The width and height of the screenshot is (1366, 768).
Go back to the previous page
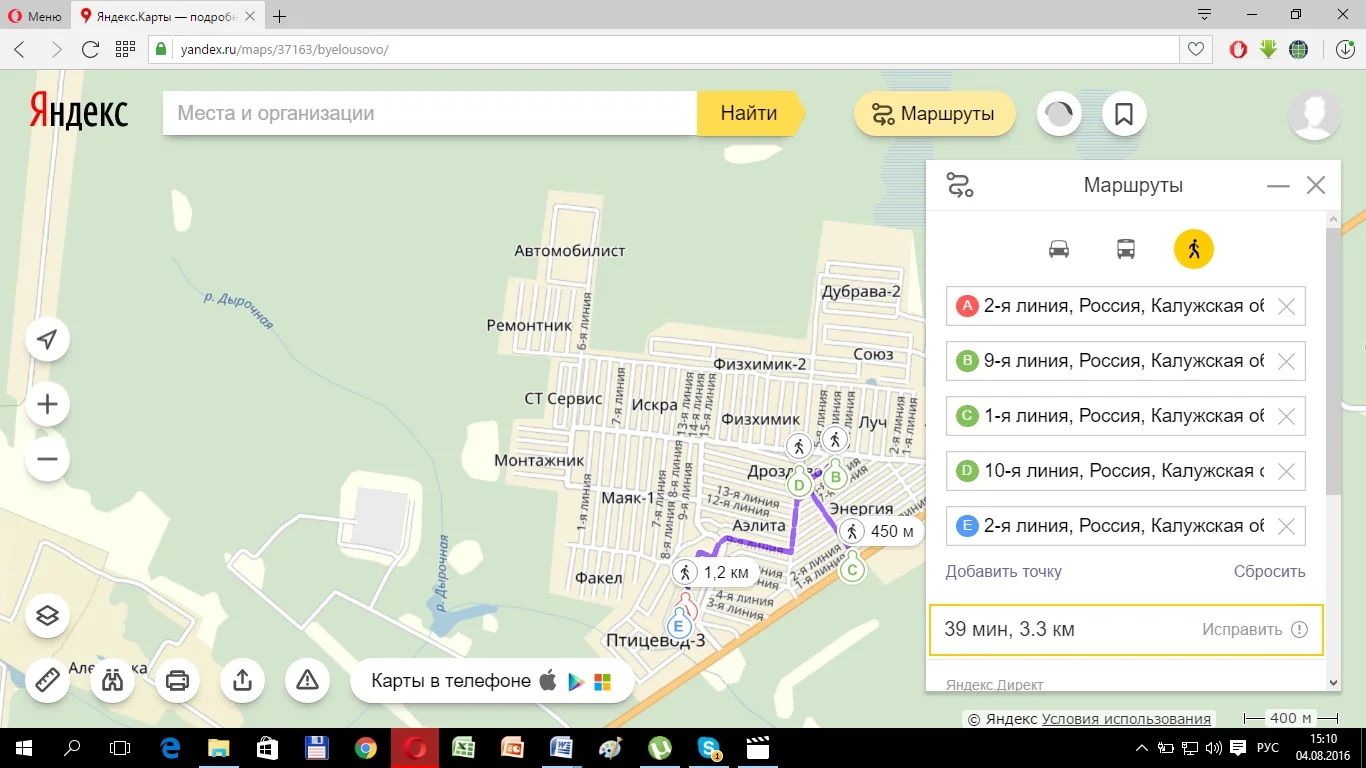(20, 49)
